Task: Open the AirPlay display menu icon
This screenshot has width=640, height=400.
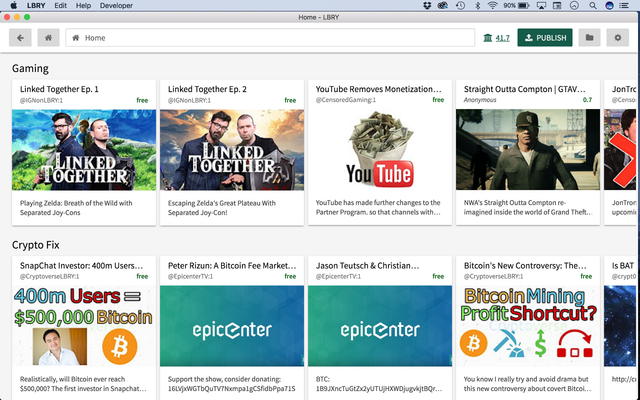Action: point(542,5)
